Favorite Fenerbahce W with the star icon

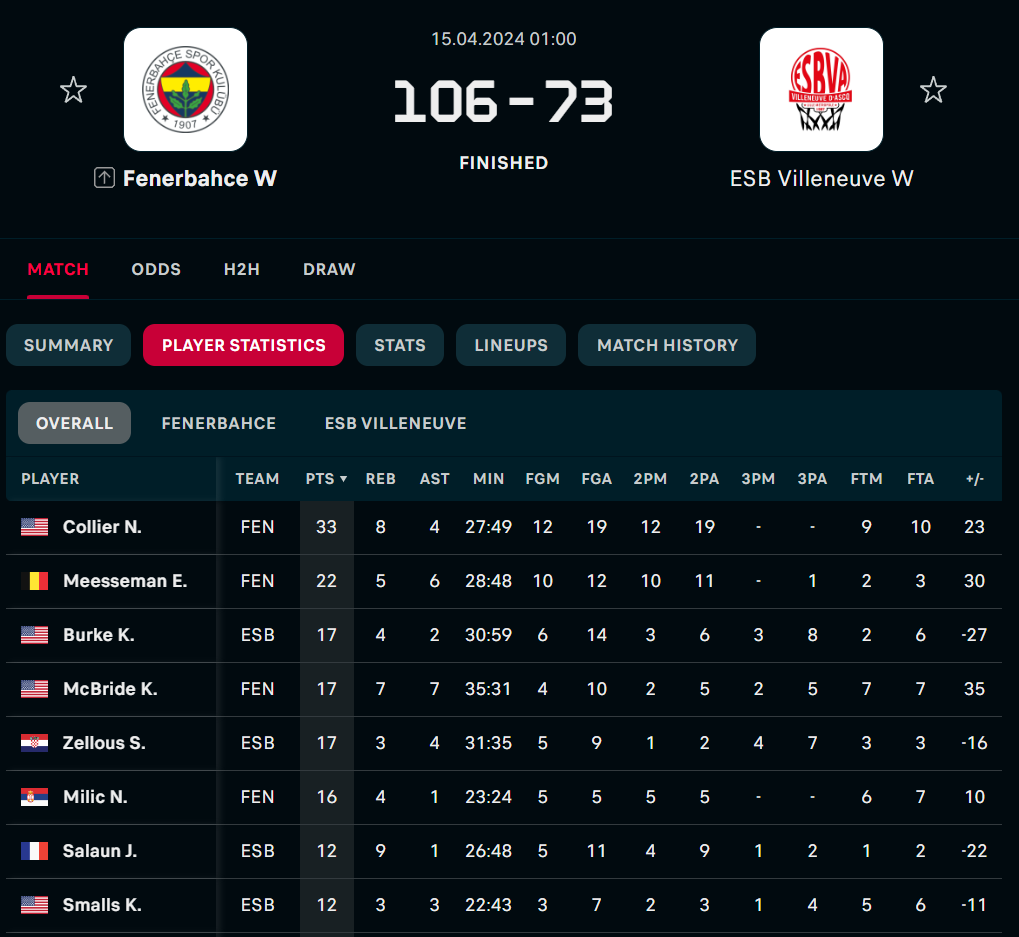73,90
